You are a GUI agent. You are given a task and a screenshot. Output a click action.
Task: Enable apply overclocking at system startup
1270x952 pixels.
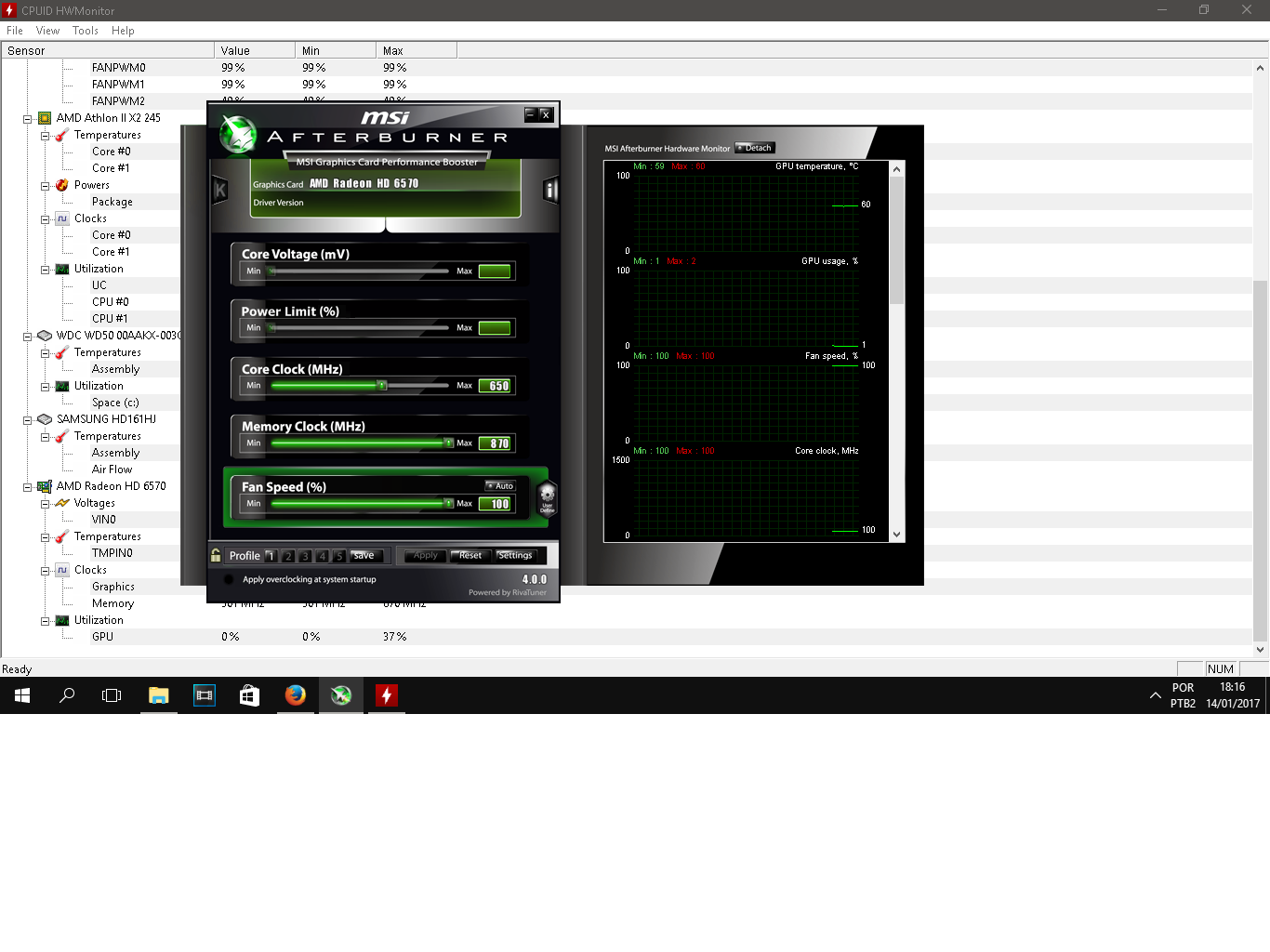[229, 579]
